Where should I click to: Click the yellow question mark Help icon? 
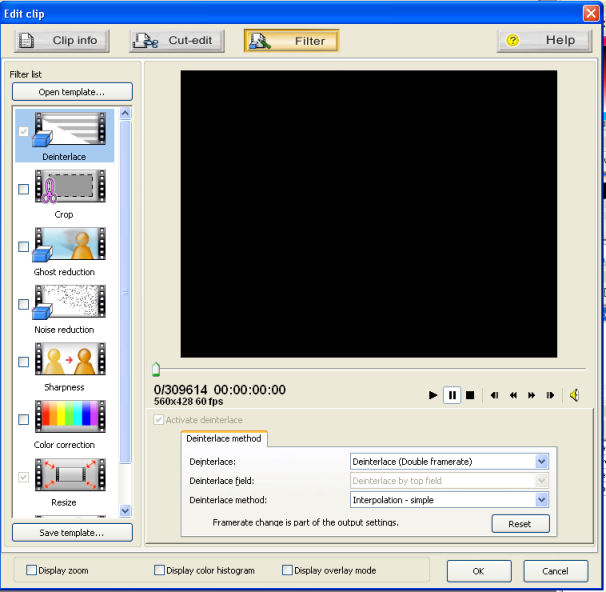[512, 40]
